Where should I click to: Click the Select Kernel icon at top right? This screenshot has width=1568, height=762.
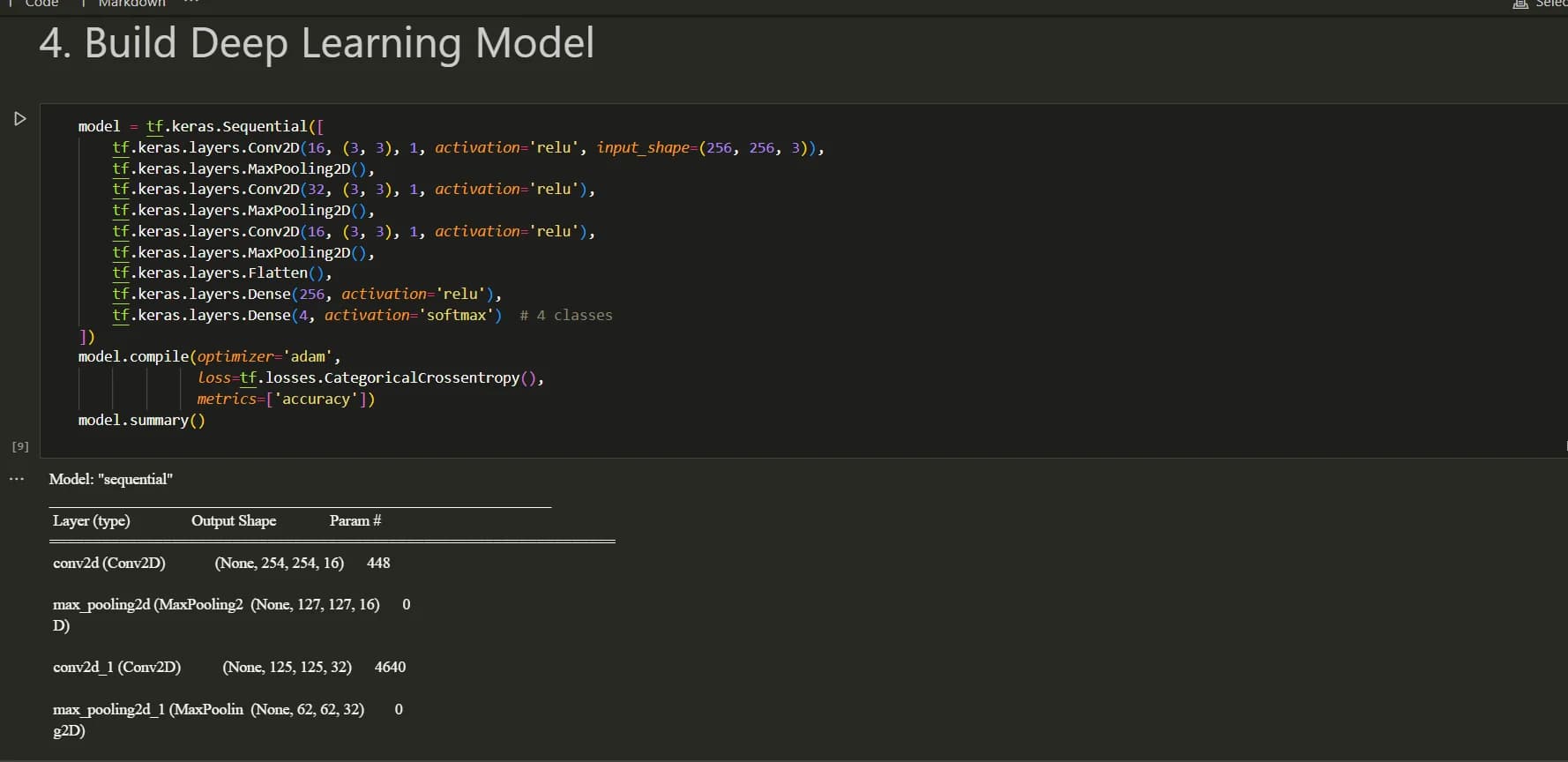pos(1520,4)
